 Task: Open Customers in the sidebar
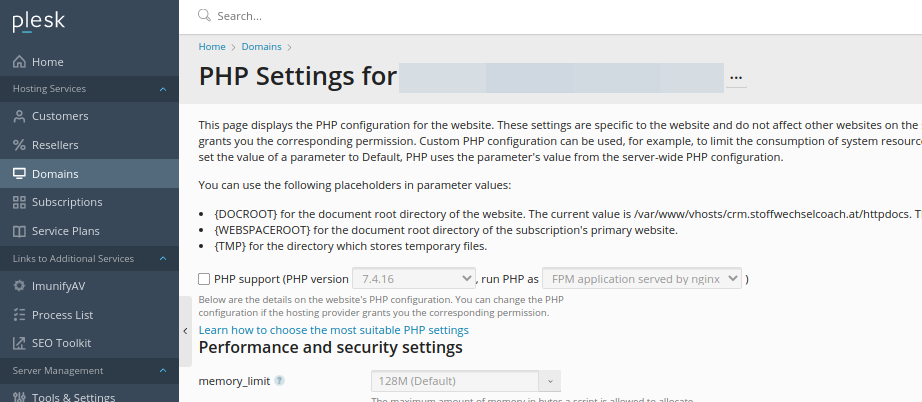89,116
